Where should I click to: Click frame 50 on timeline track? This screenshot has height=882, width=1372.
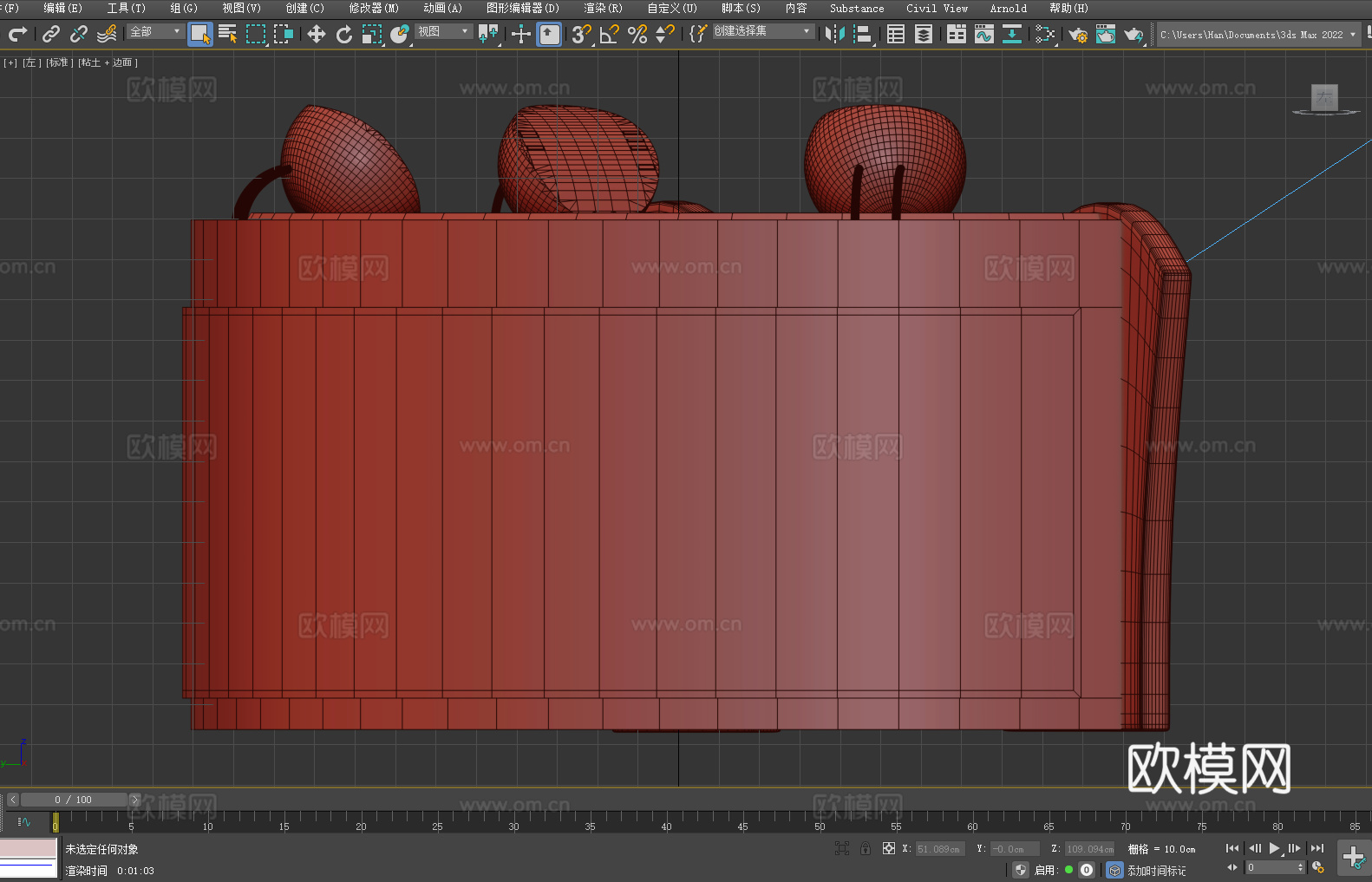(820, 821)
